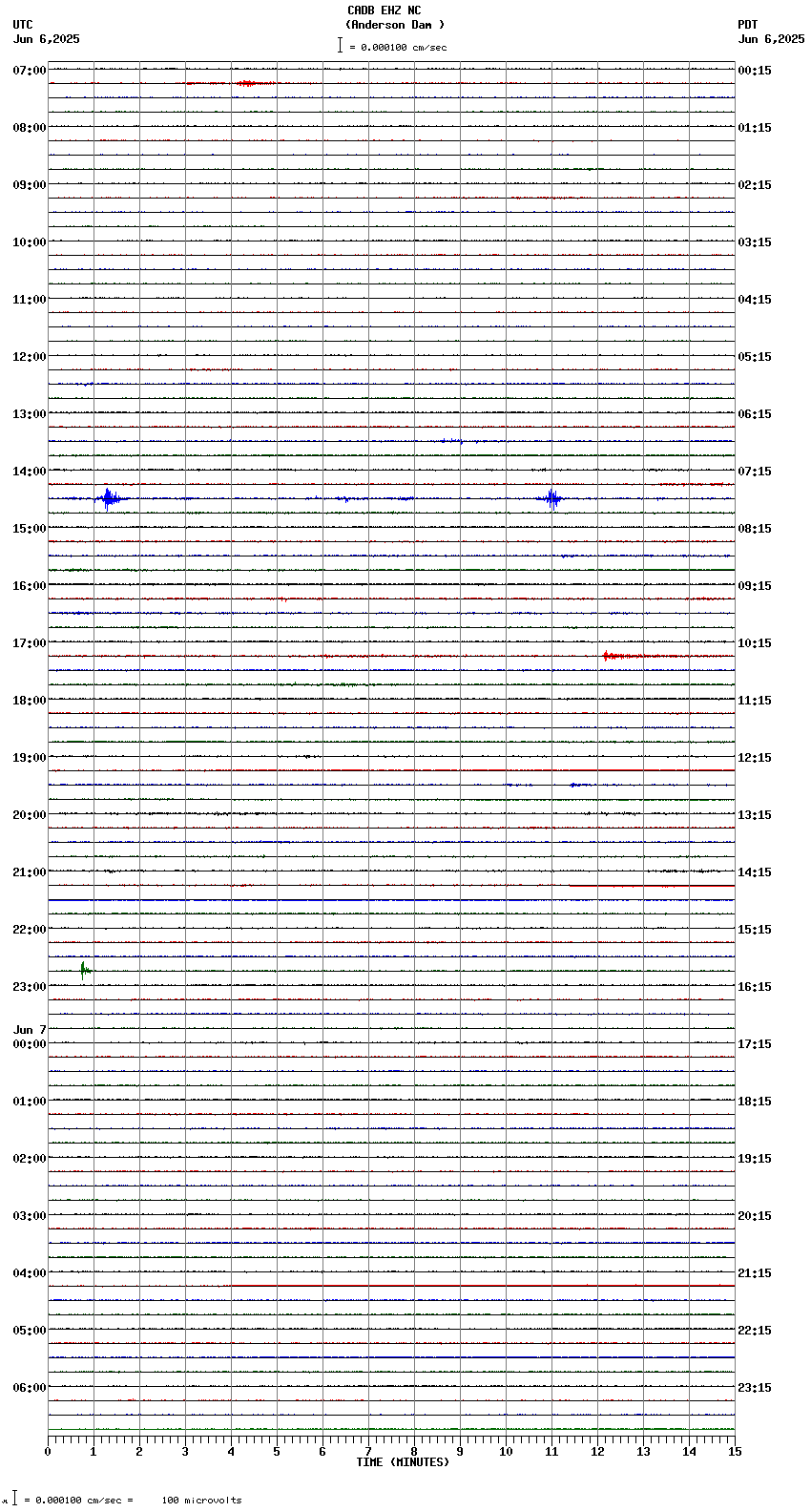This screenshot has width=811, height=1512.
Task: Click the '(Anderson Dam )' station name
Action: click(x=395, y=25)
